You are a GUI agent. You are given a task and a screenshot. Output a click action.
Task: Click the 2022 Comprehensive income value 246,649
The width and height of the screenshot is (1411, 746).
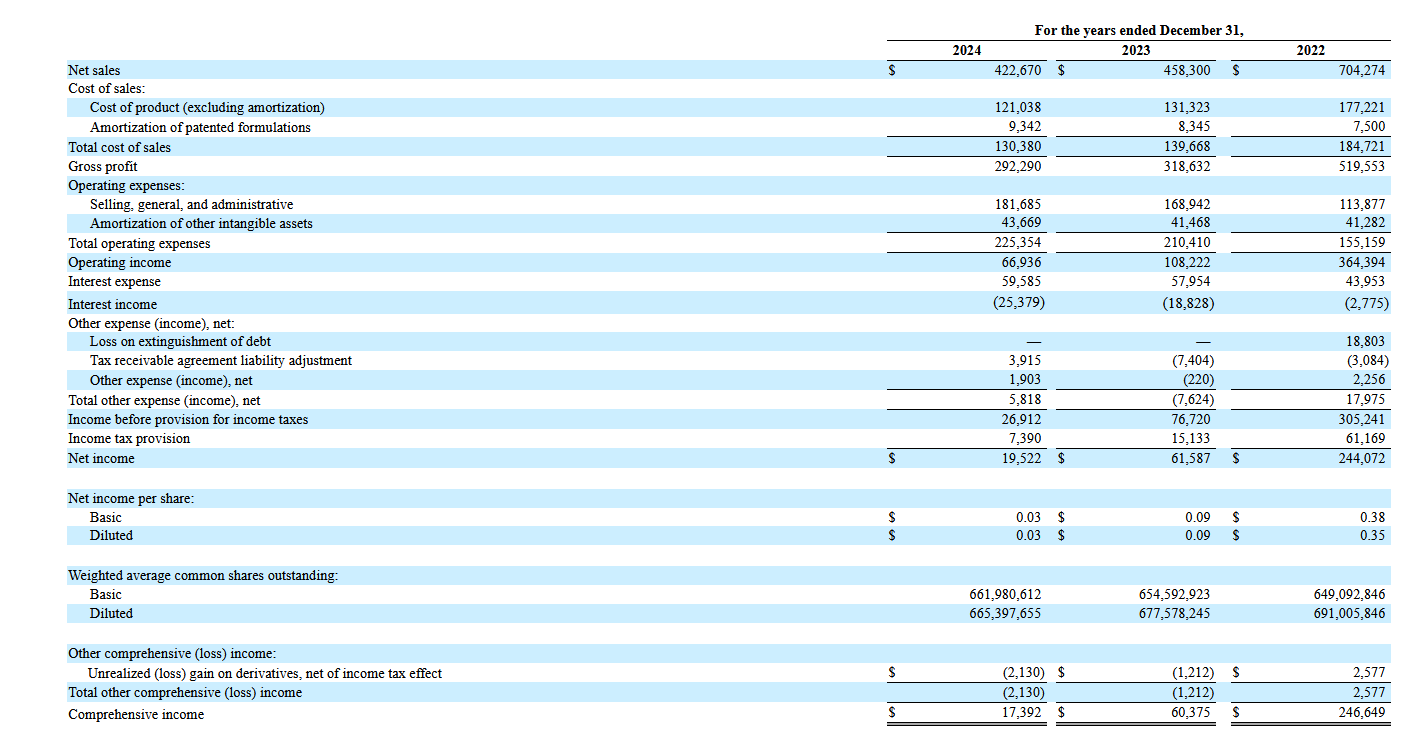coord(1361,713)
